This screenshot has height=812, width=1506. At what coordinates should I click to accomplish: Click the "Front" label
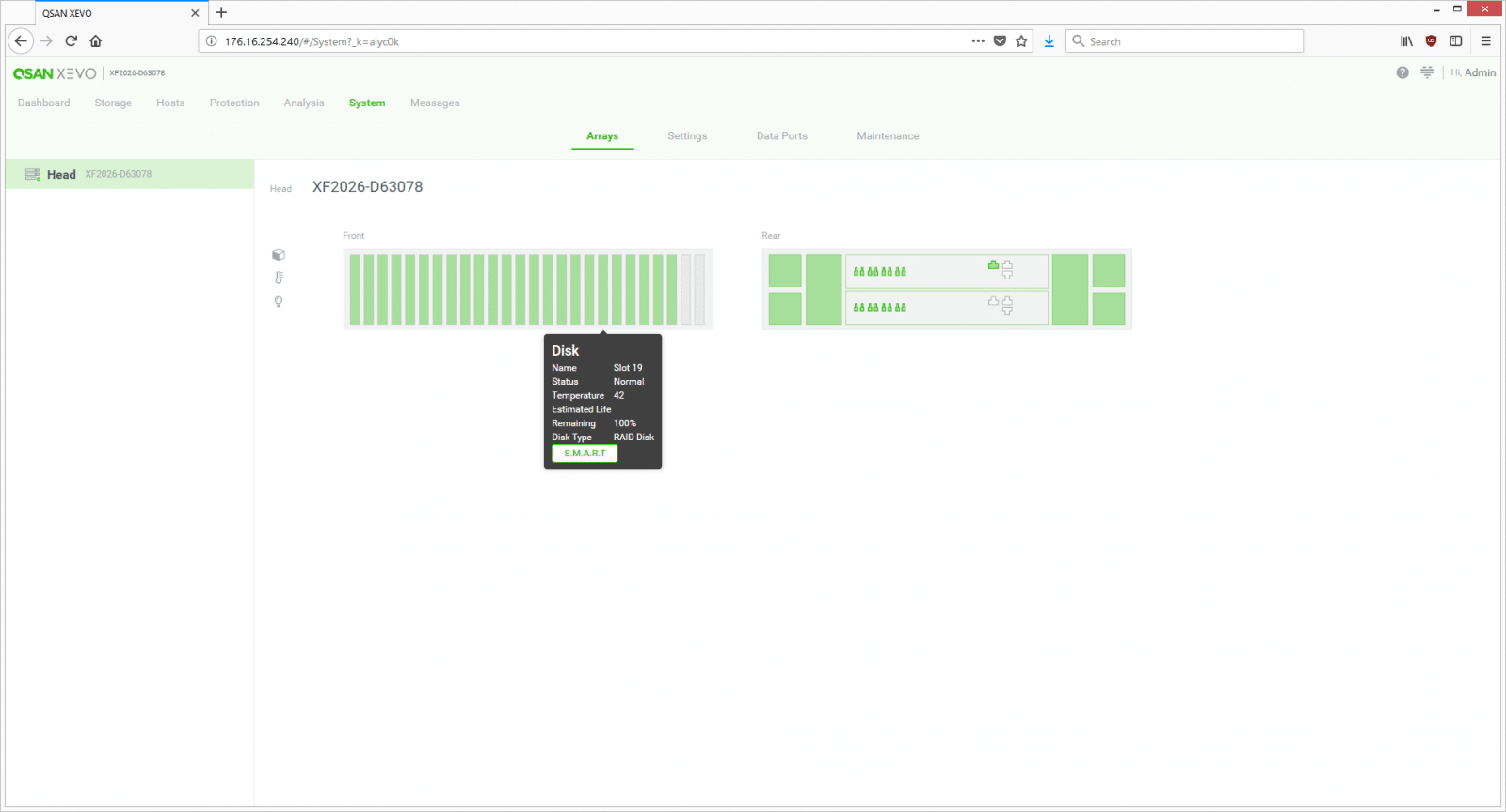353,236
